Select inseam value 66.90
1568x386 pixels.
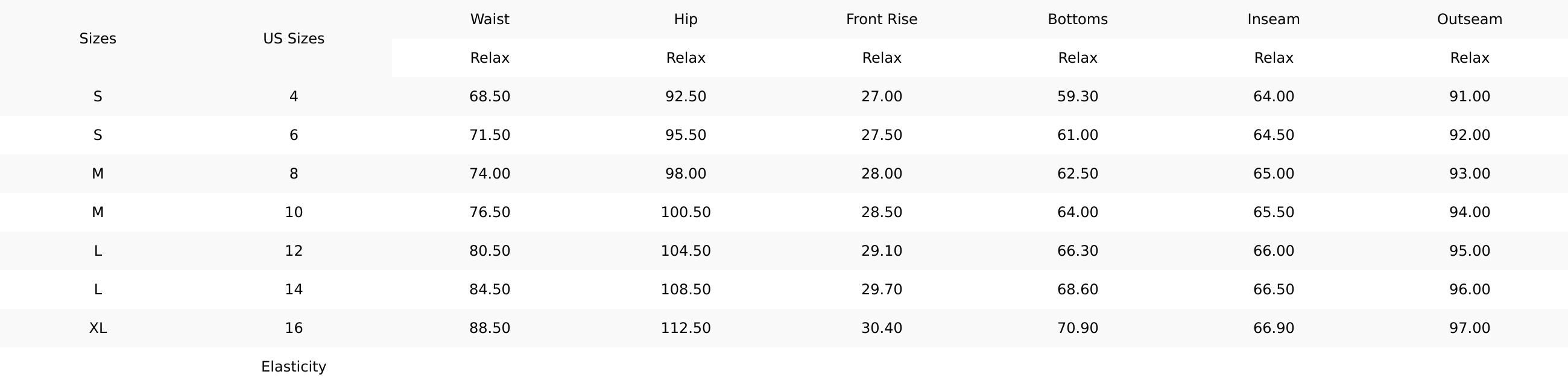tap(1273, 328)
